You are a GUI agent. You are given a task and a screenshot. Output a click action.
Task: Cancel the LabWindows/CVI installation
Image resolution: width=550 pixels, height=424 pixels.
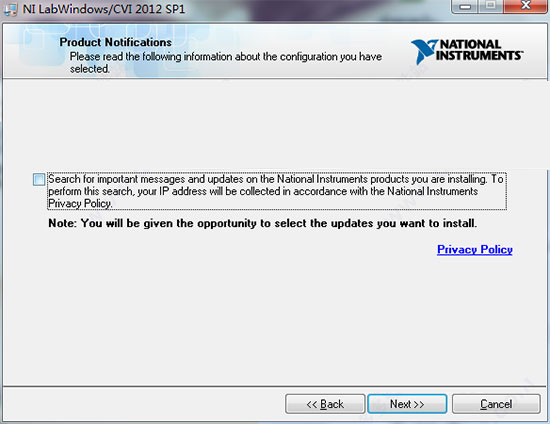pos(496,404)
